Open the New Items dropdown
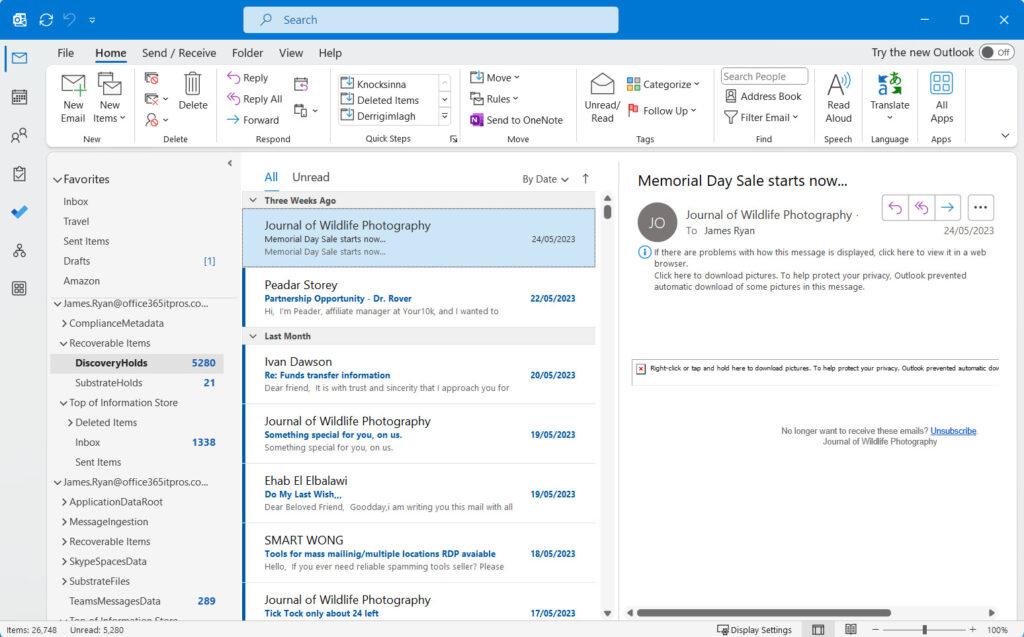1024x637 pixels. click(x=110, y=98)
